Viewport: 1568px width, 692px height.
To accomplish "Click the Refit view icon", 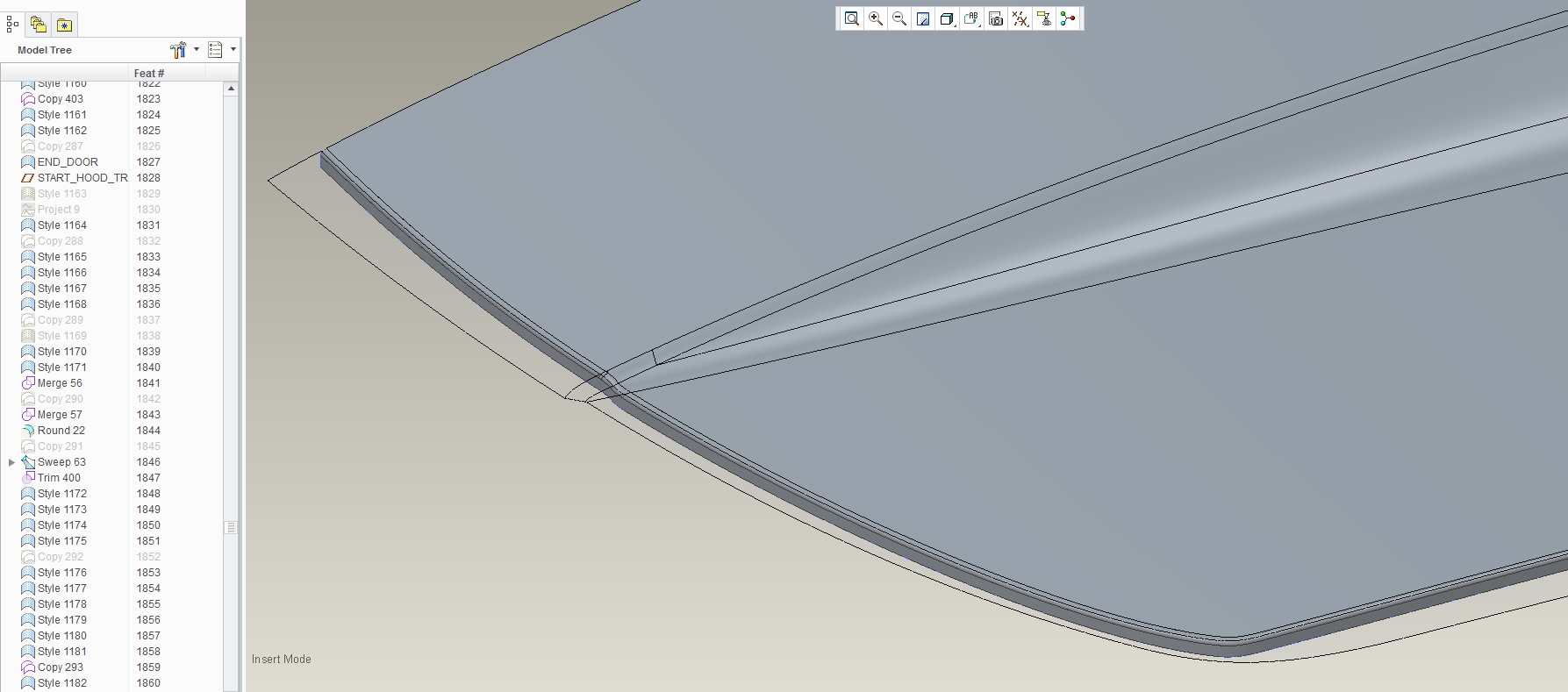I will coord(851,18).
